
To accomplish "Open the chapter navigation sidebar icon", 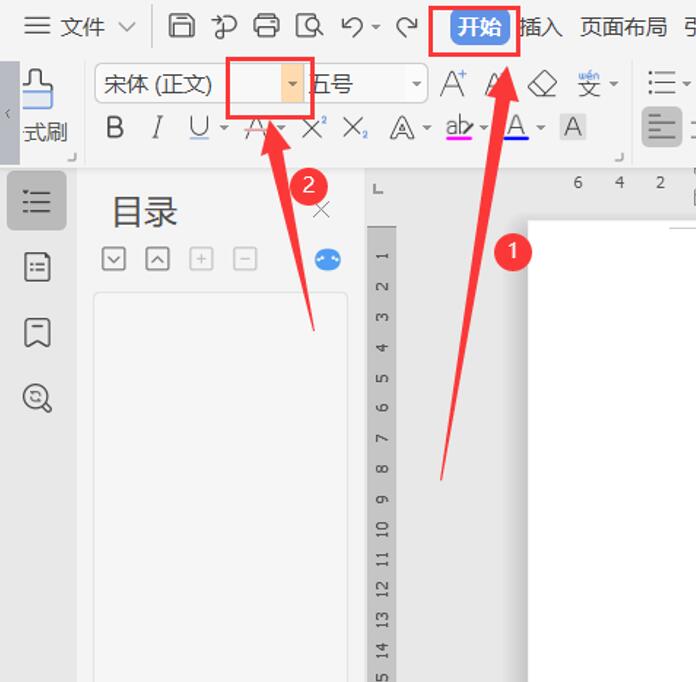I will click(x=37, y=267).
